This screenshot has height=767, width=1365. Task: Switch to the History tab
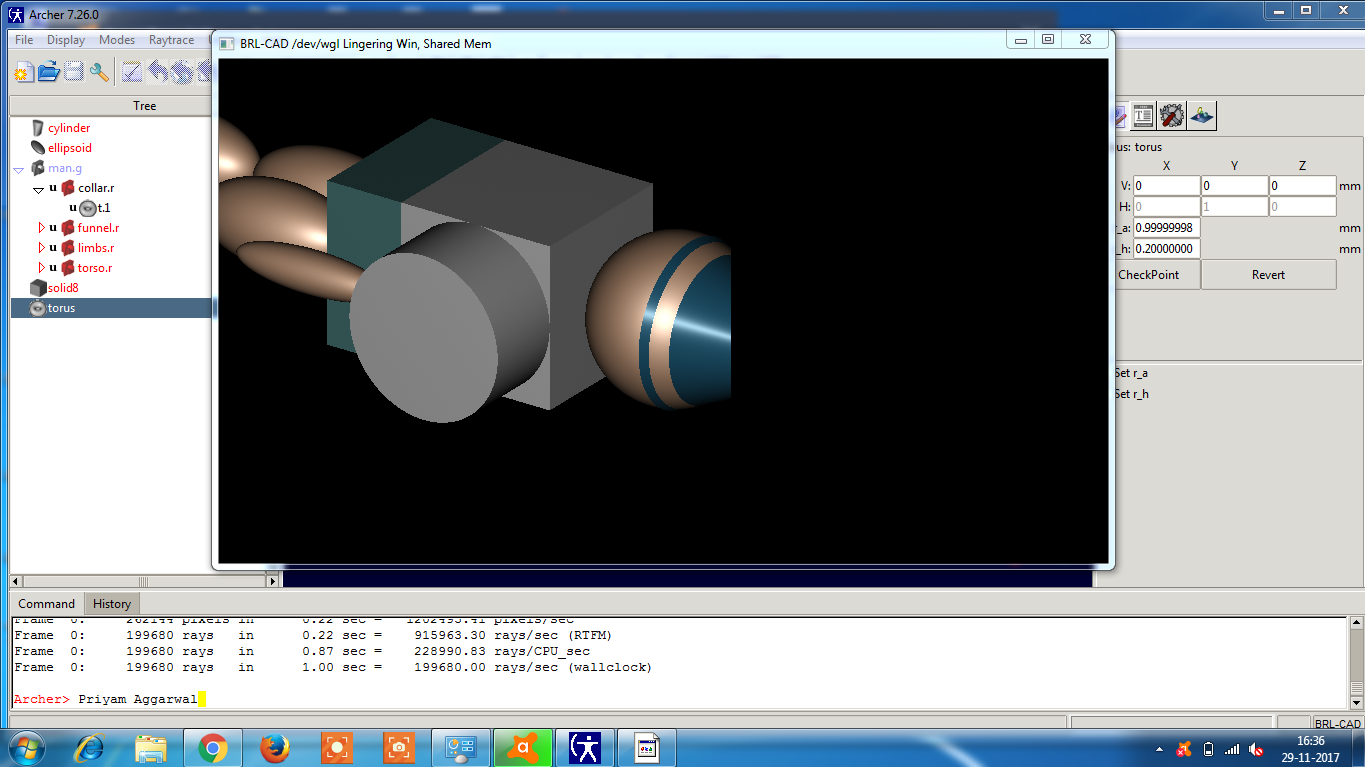[x=112, y=603]
